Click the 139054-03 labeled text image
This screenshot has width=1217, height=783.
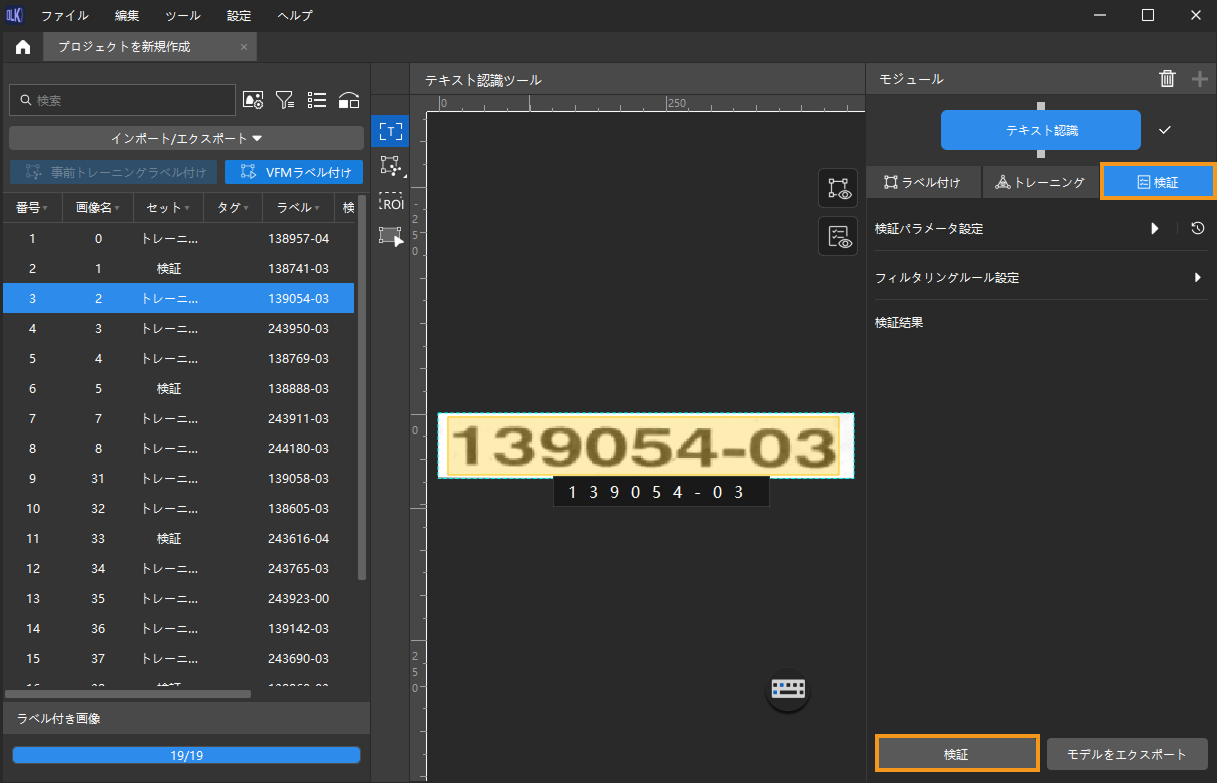coord(645,446)
